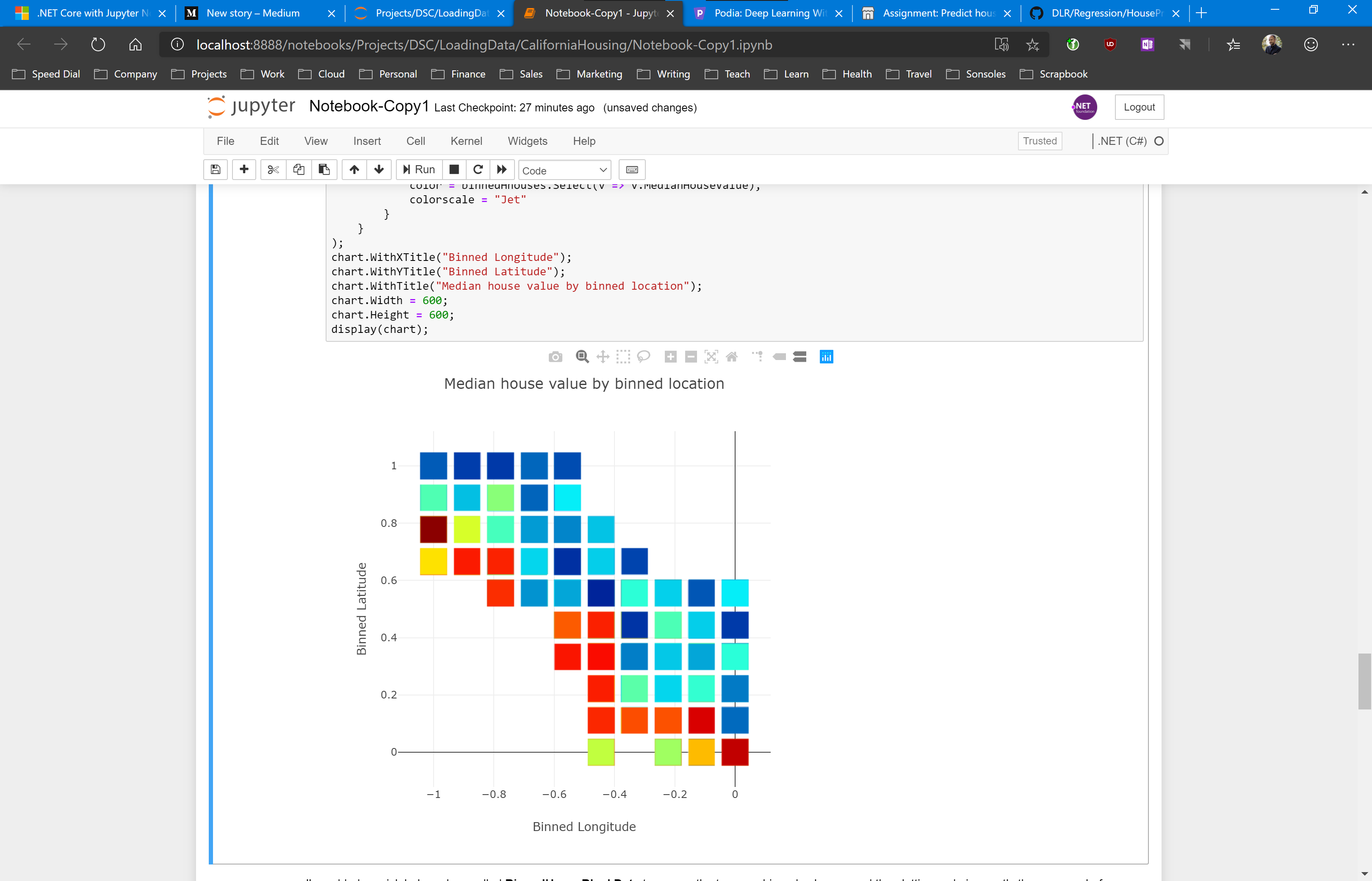Cut the selected notebook cell
This screenshot has height=881, width=1372.
[x=273, y=169]
